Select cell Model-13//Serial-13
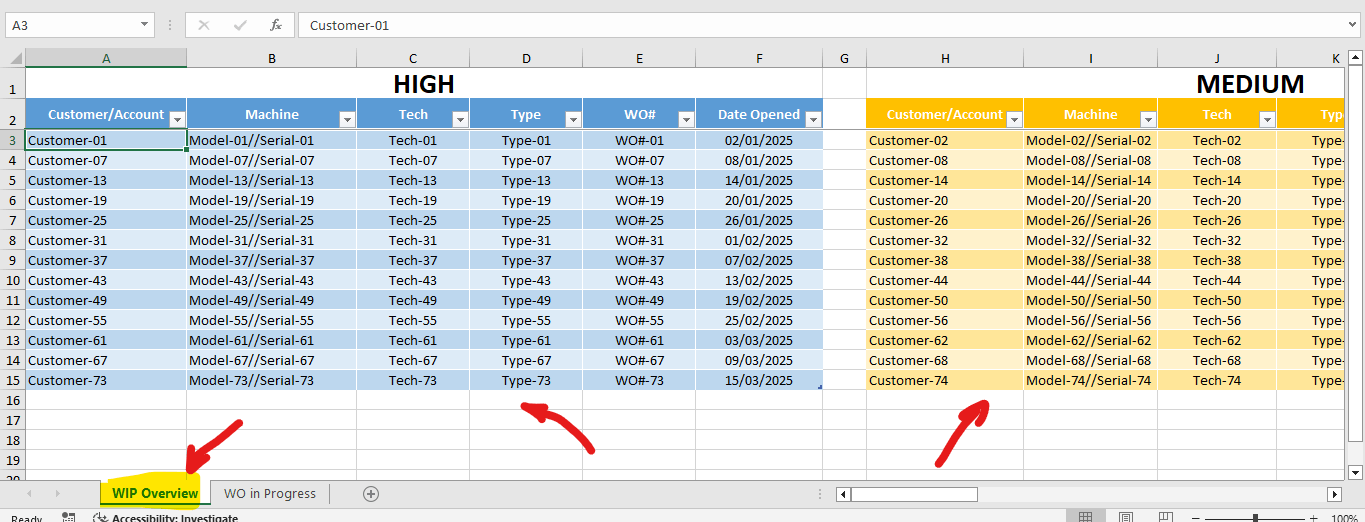 (272, 180)
